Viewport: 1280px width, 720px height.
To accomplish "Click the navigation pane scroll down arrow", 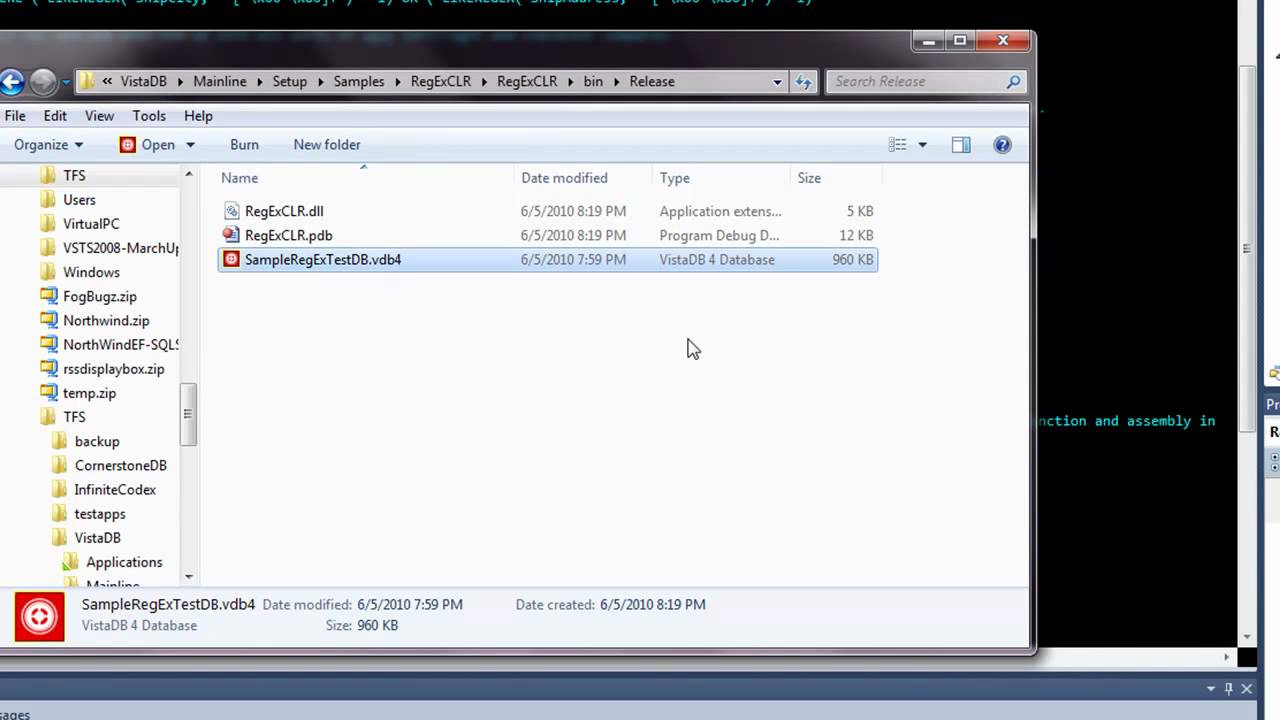I will [188, 577].
